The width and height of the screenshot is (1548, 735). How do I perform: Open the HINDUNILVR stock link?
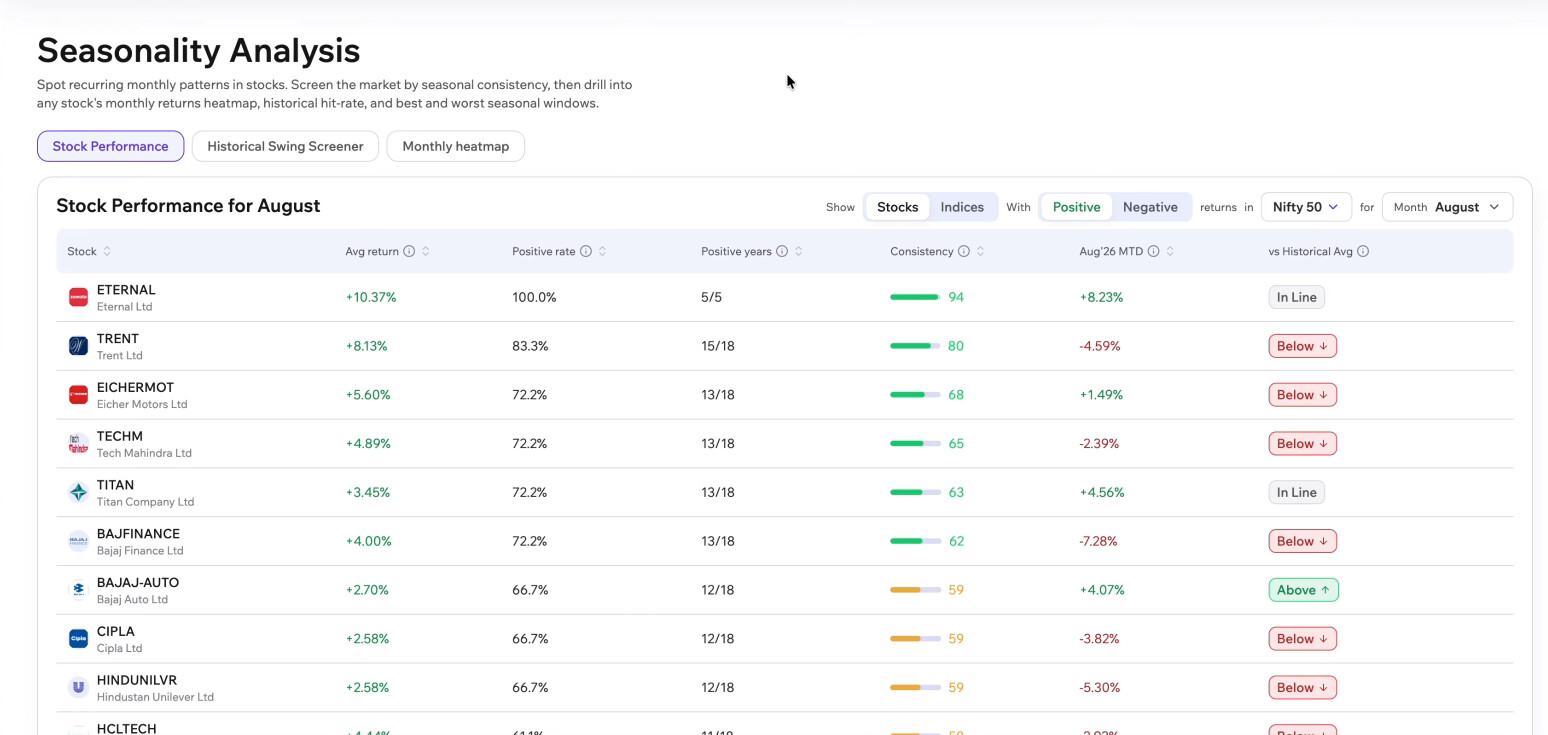[137, 680]
